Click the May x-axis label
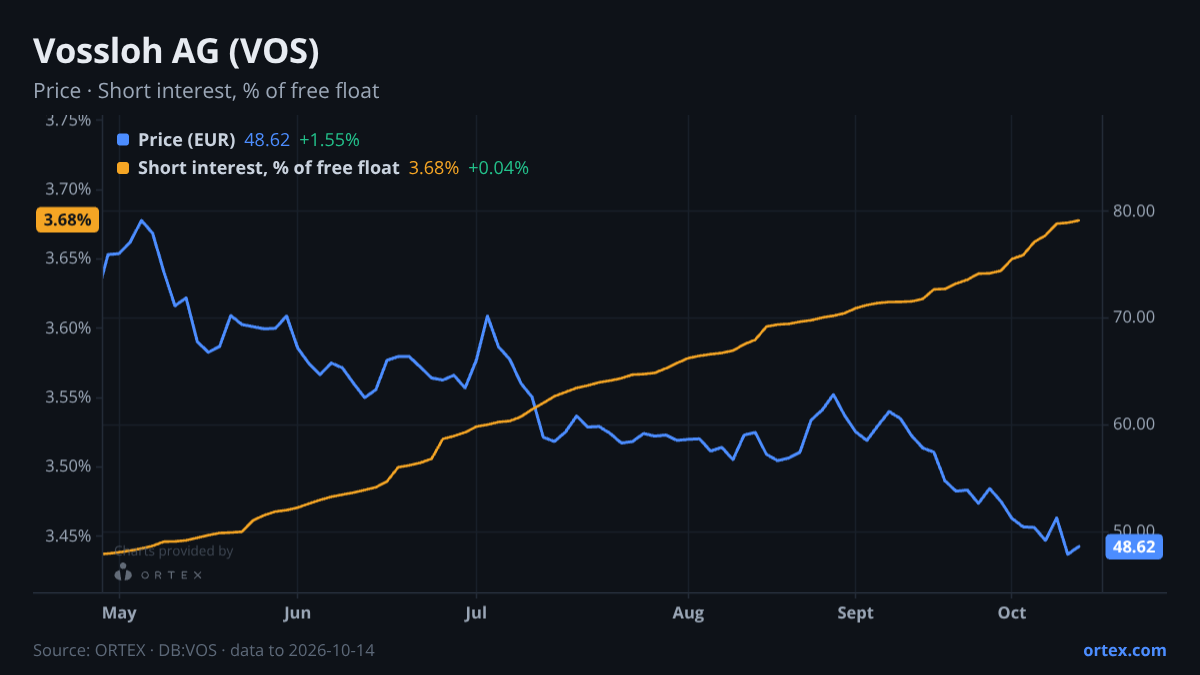 pos(119,613)
